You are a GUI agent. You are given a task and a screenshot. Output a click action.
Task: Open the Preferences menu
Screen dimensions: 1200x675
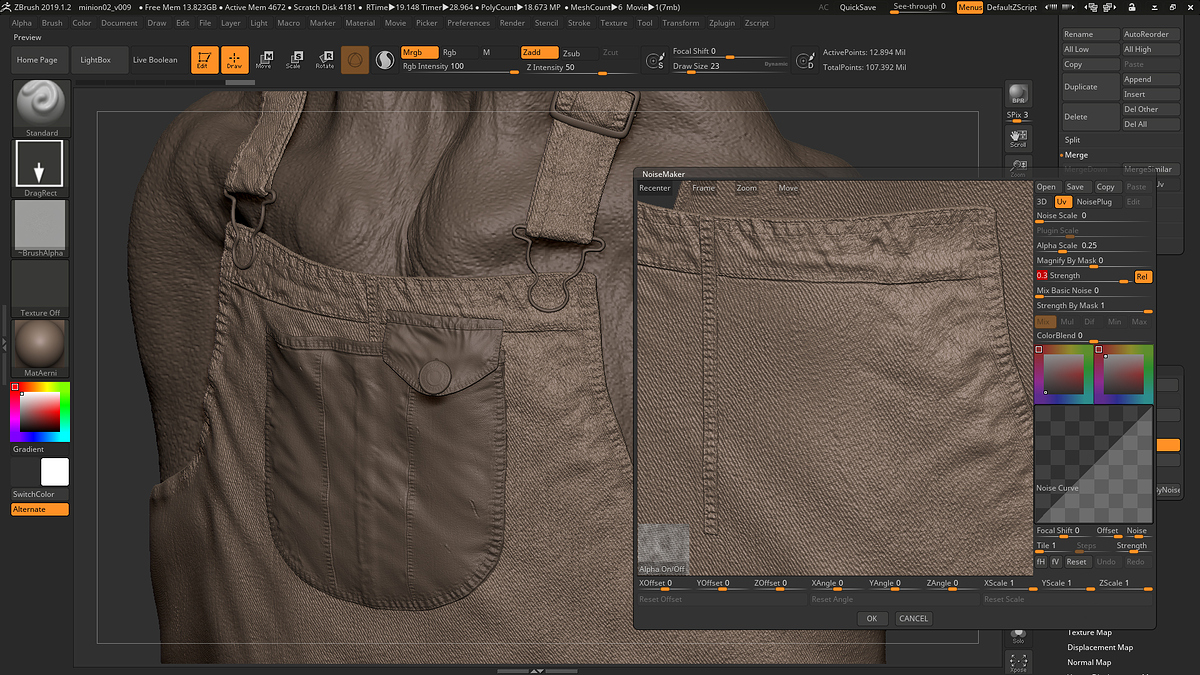pyautogui.click(x=468, y=22)
